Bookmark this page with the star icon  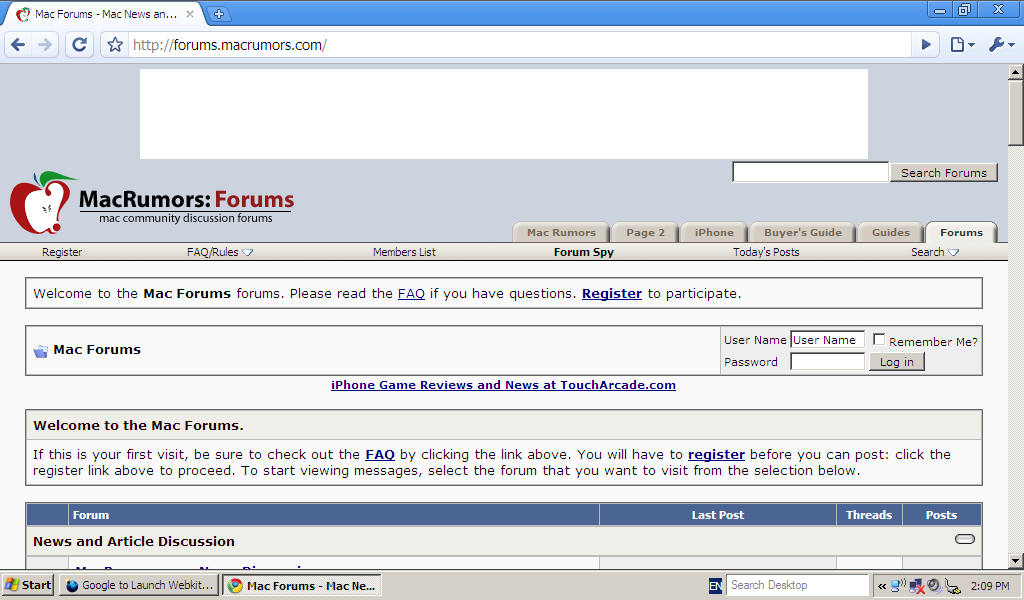pyautogui.click(x=115, y=44)
